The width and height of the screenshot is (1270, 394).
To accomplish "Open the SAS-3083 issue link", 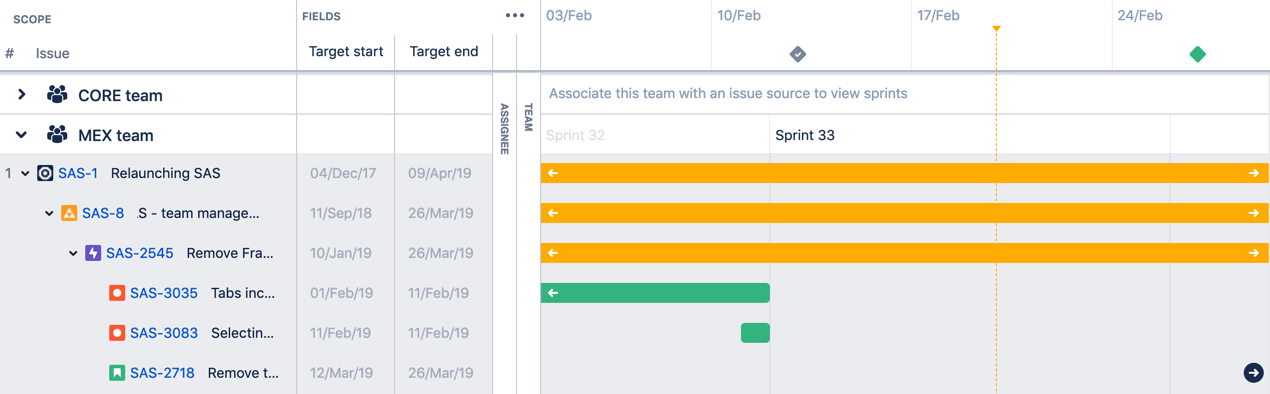I will (x=164, y=333).
